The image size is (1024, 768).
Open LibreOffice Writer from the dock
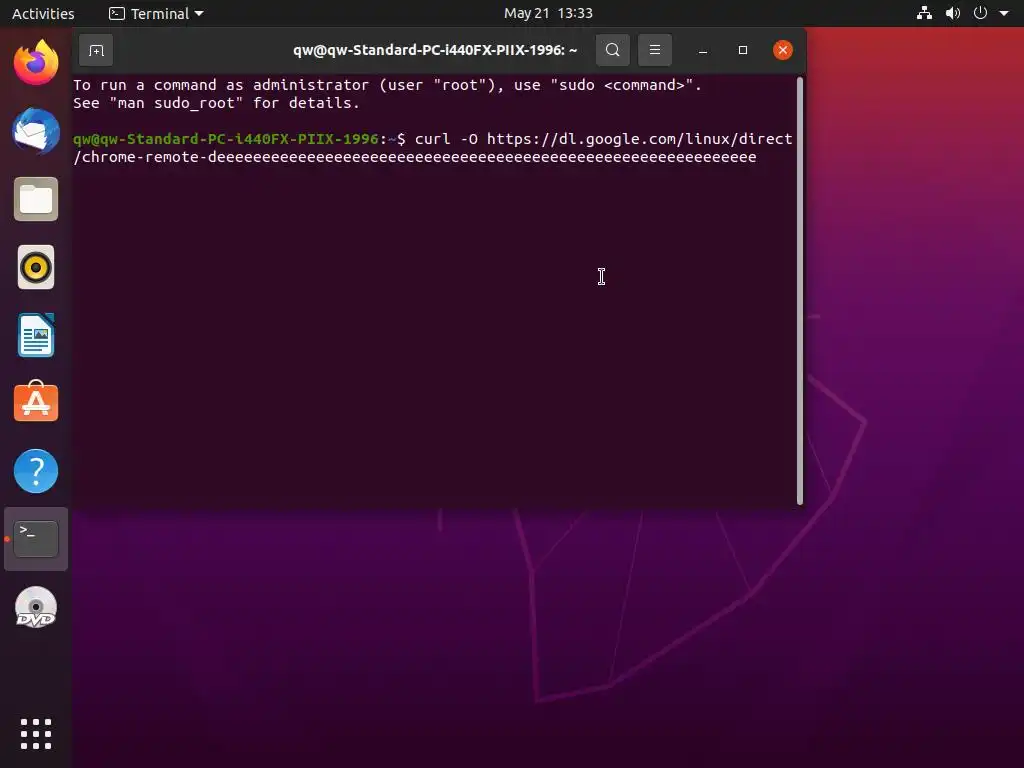pos(36,335)
